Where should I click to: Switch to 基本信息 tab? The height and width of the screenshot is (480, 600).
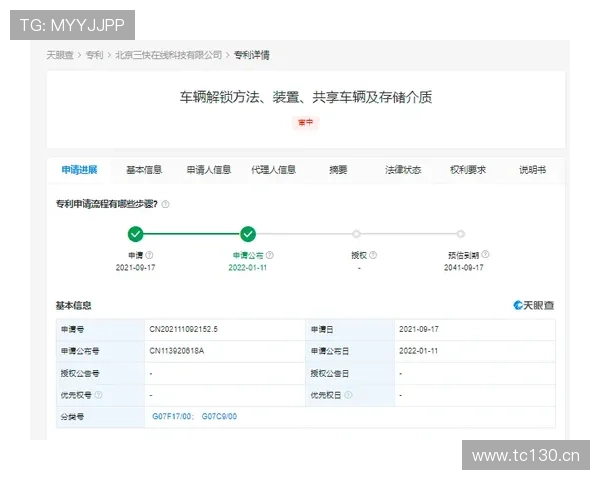144,170
